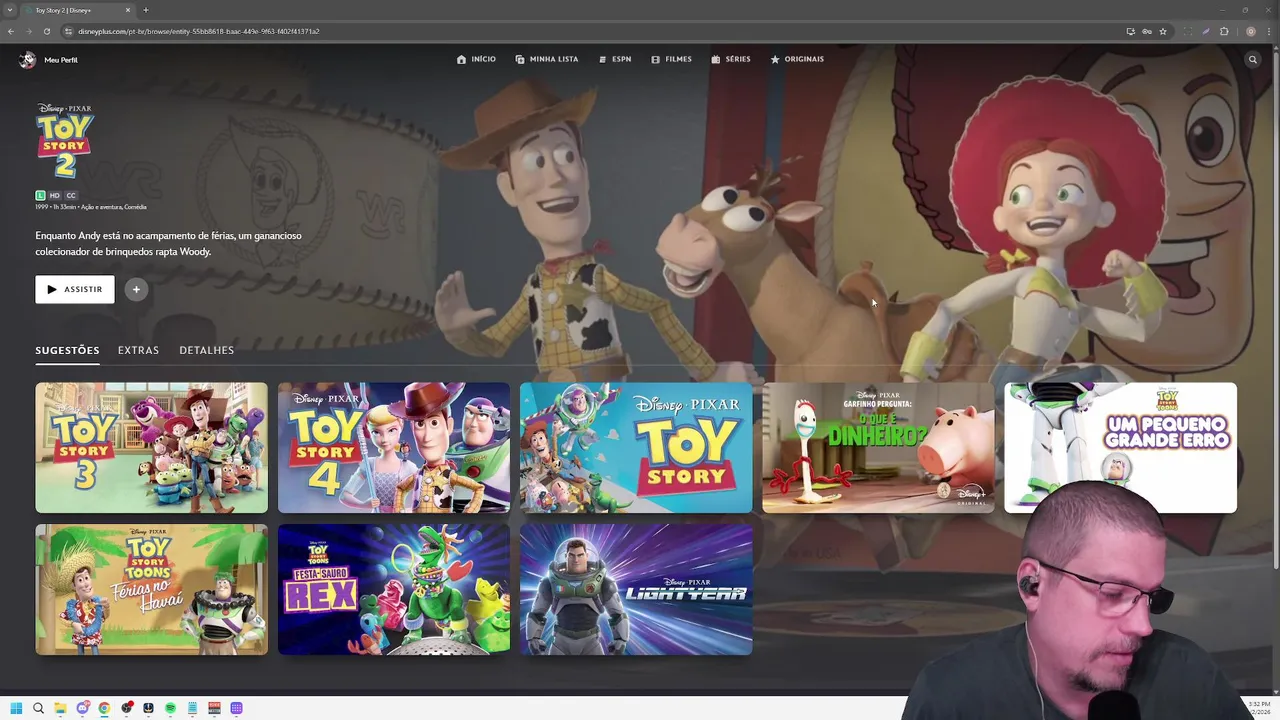1280x720 pixels.
Task: Expand the tab search dropdown arrow
Action: (x=10, y=10)
